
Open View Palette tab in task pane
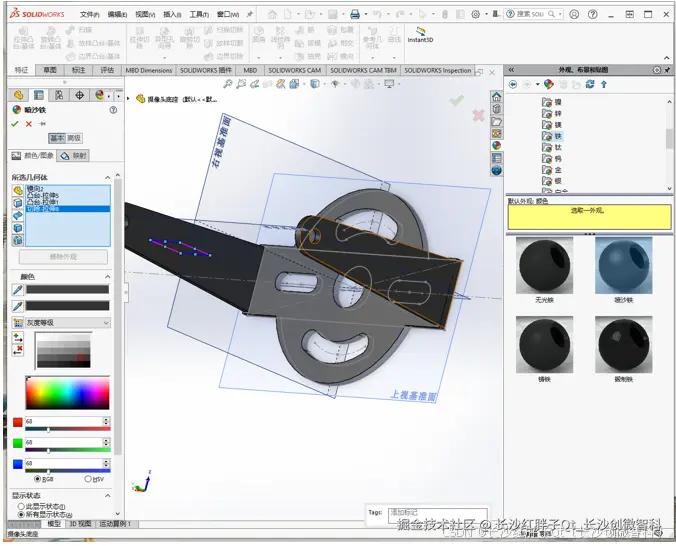(x=497, y=134)
